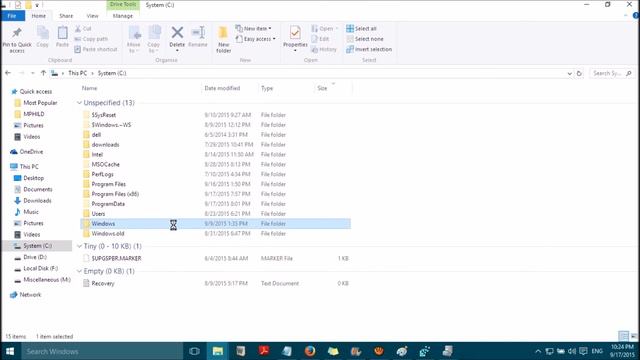Open the Windows Start button
This screenshot has width=640, height=360.
point(10,351)
